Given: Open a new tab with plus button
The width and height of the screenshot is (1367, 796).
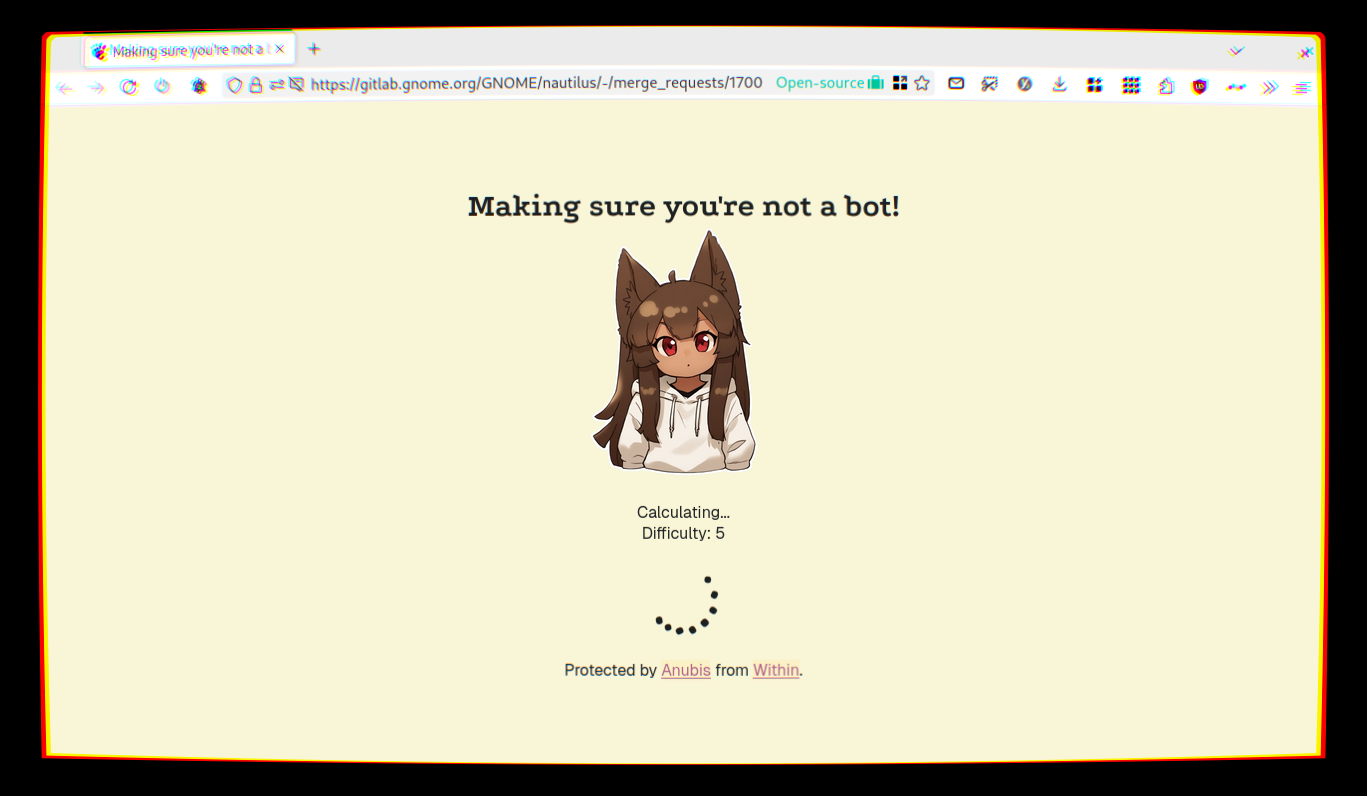Looking at the screenshot, I should click(314, 49).
